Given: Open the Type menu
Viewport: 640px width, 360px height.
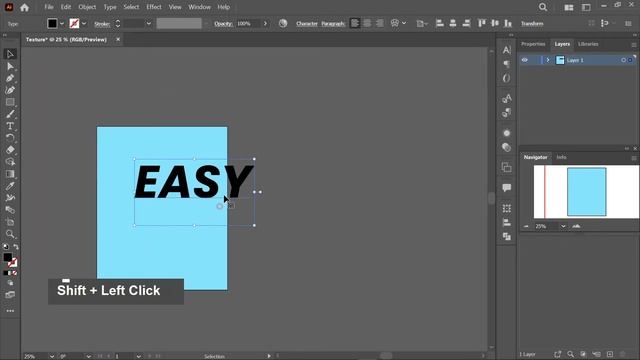Looking at the screenshot, I should tap(110, 7).
